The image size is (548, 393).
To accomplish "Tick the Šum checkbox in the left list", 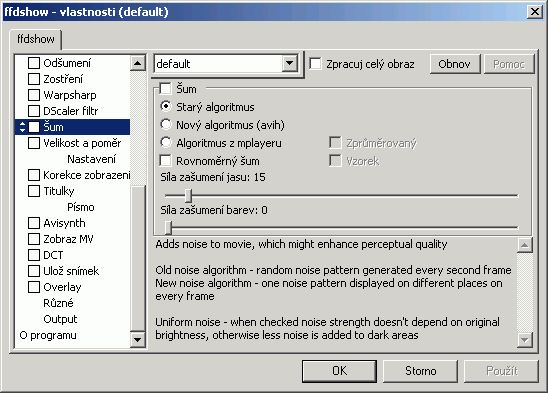I will pos(34,127).
